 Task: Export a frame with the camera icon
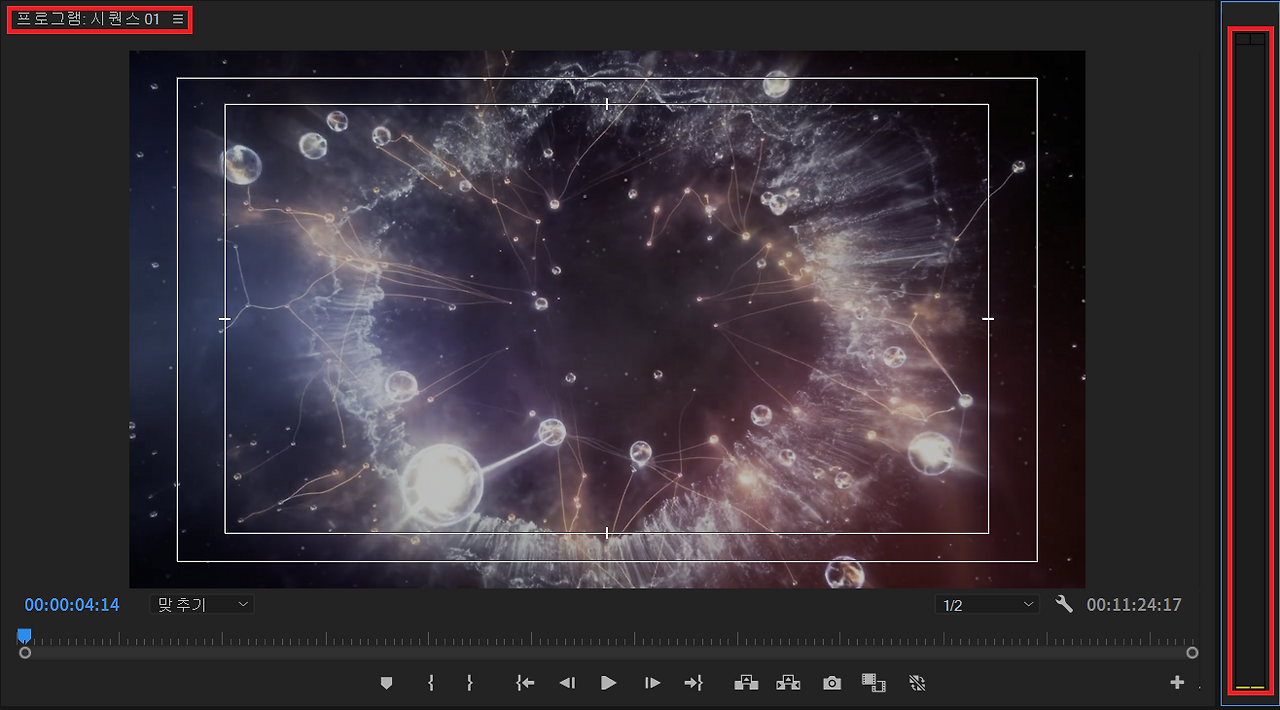click(x=832, y=683)
